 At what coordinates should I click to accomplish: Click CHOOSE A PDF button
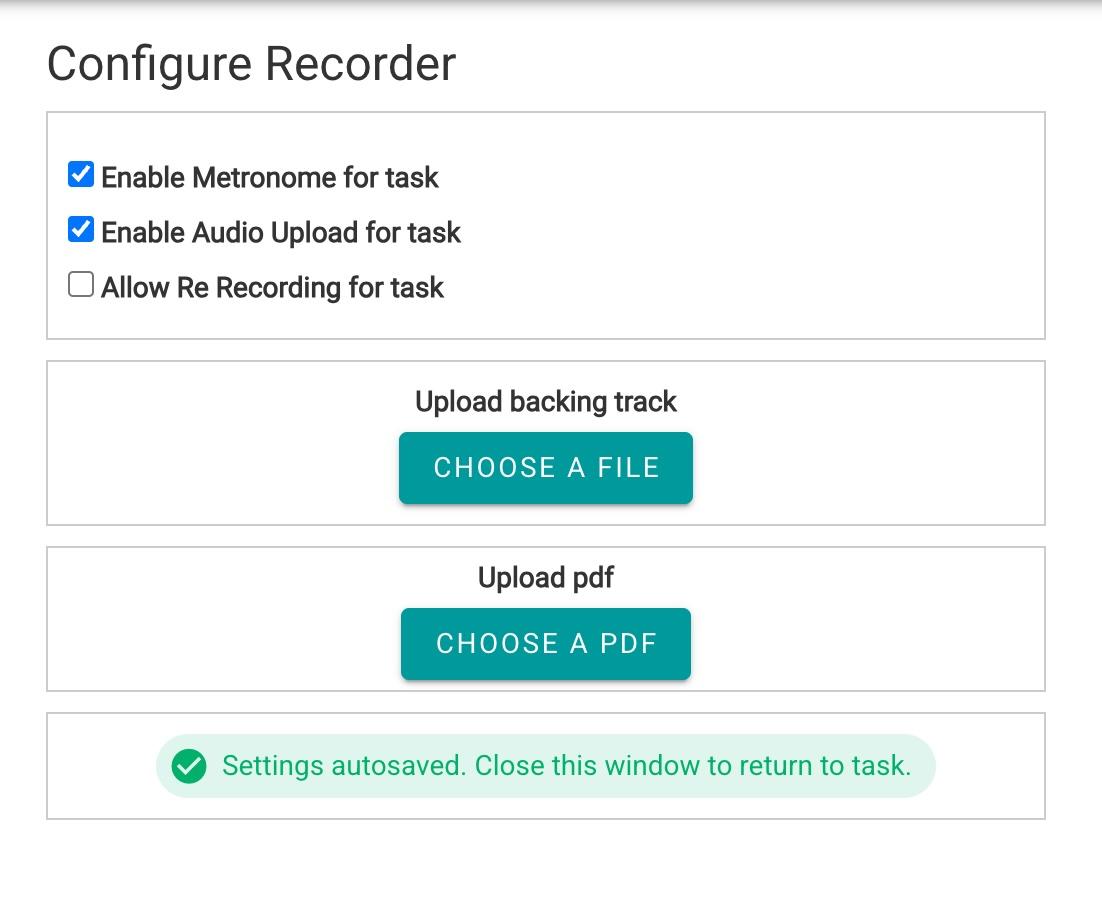[x=545, y=643]
